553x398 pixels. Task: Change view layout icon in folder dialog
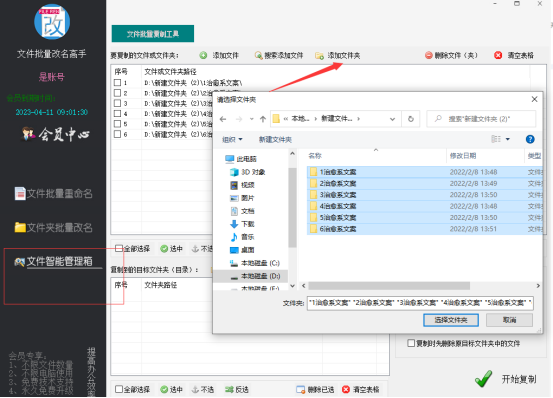(496, 139)
